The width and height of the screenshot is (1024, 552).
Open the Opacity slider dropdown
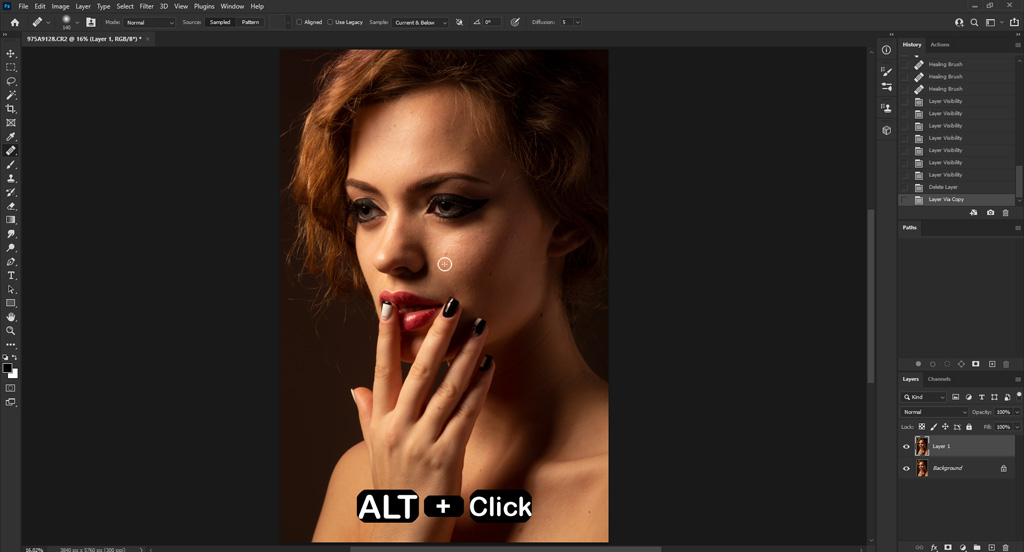pos(1017,412)
